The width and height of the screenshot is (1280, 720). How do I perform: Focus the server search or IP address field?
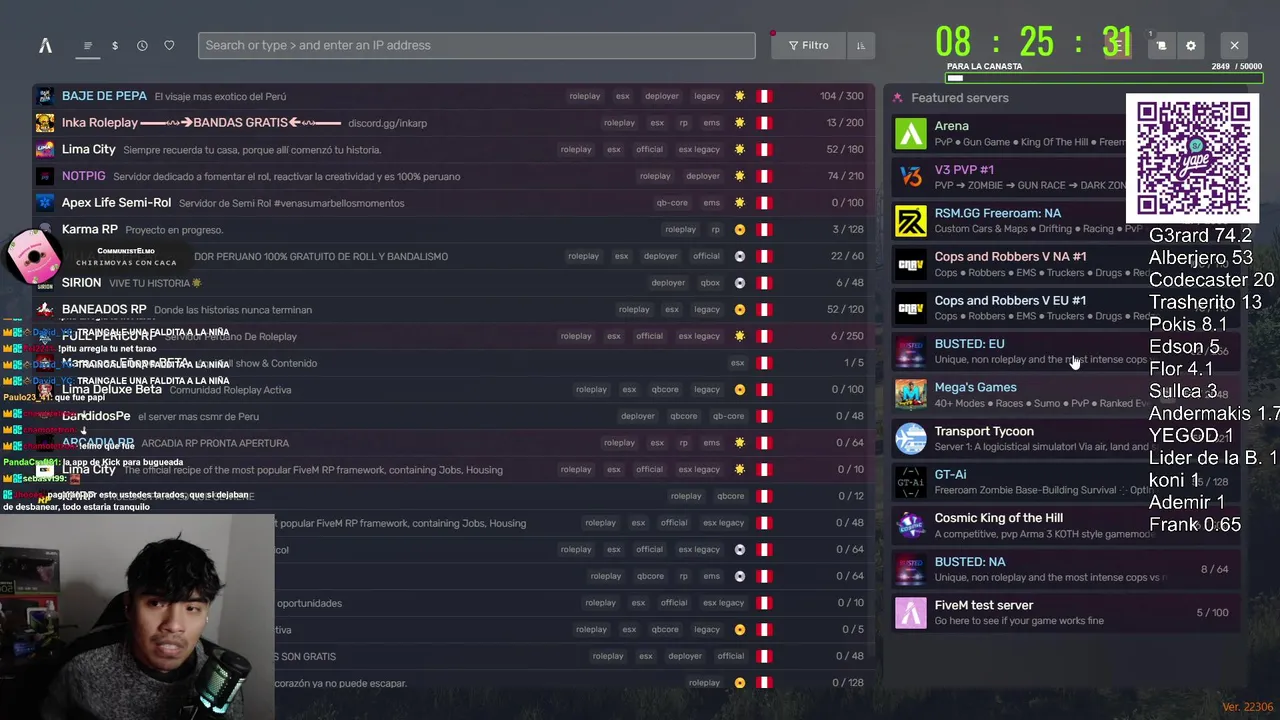pyautogui.click(x=476, y=45)
